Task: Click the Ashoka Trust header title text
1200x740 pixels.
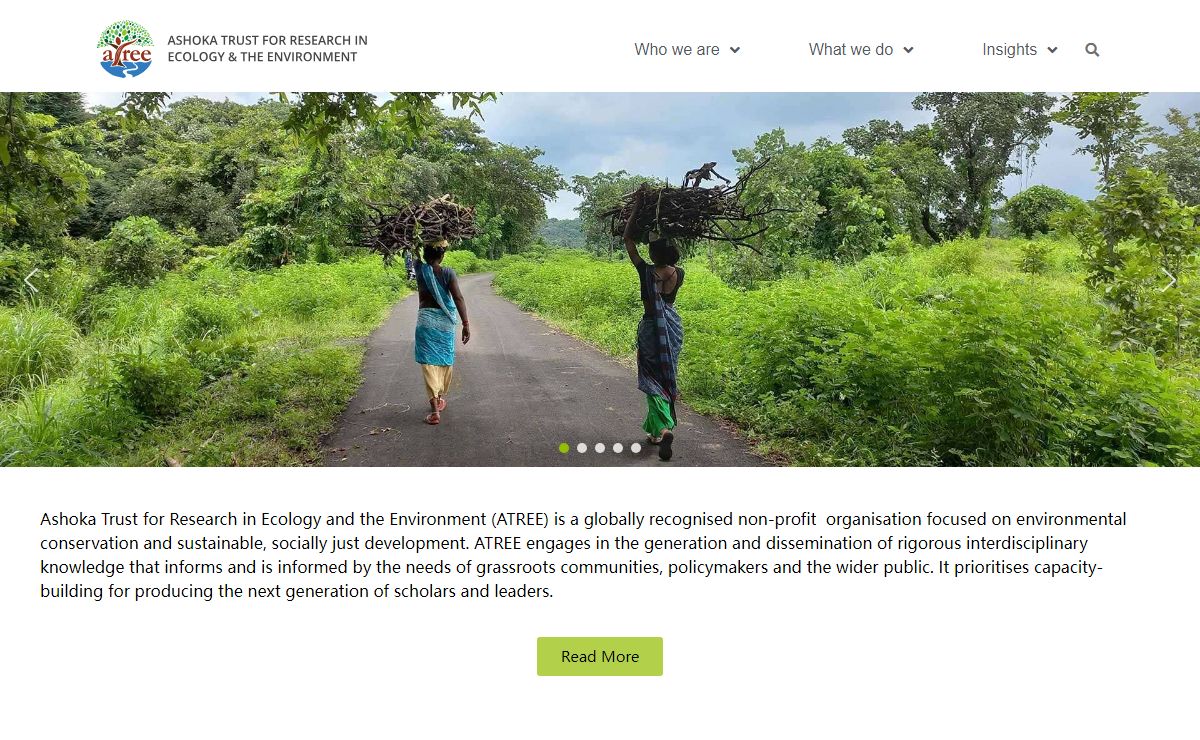Action: pos(267,49)
